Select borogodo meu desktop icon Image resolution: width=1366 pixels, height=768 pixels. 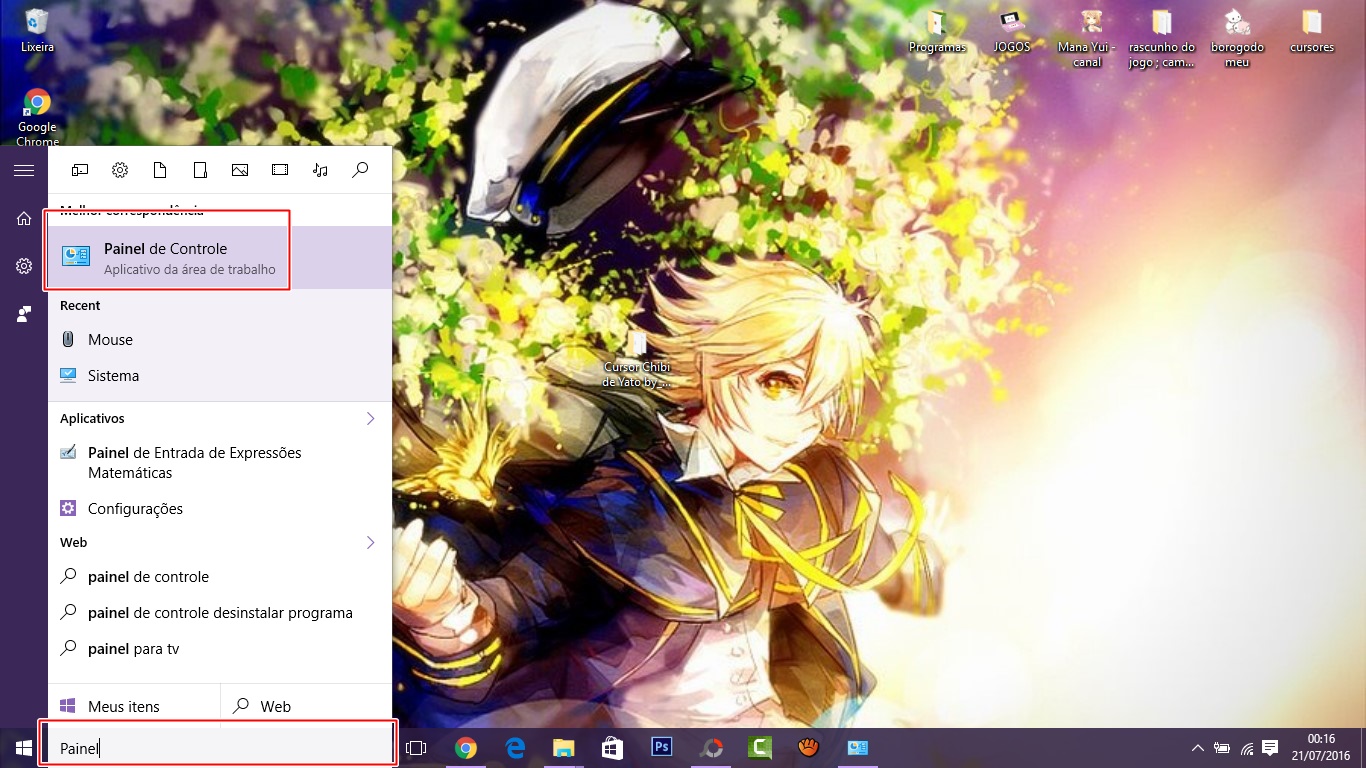pyautogui.click(x=1237, y=38)
